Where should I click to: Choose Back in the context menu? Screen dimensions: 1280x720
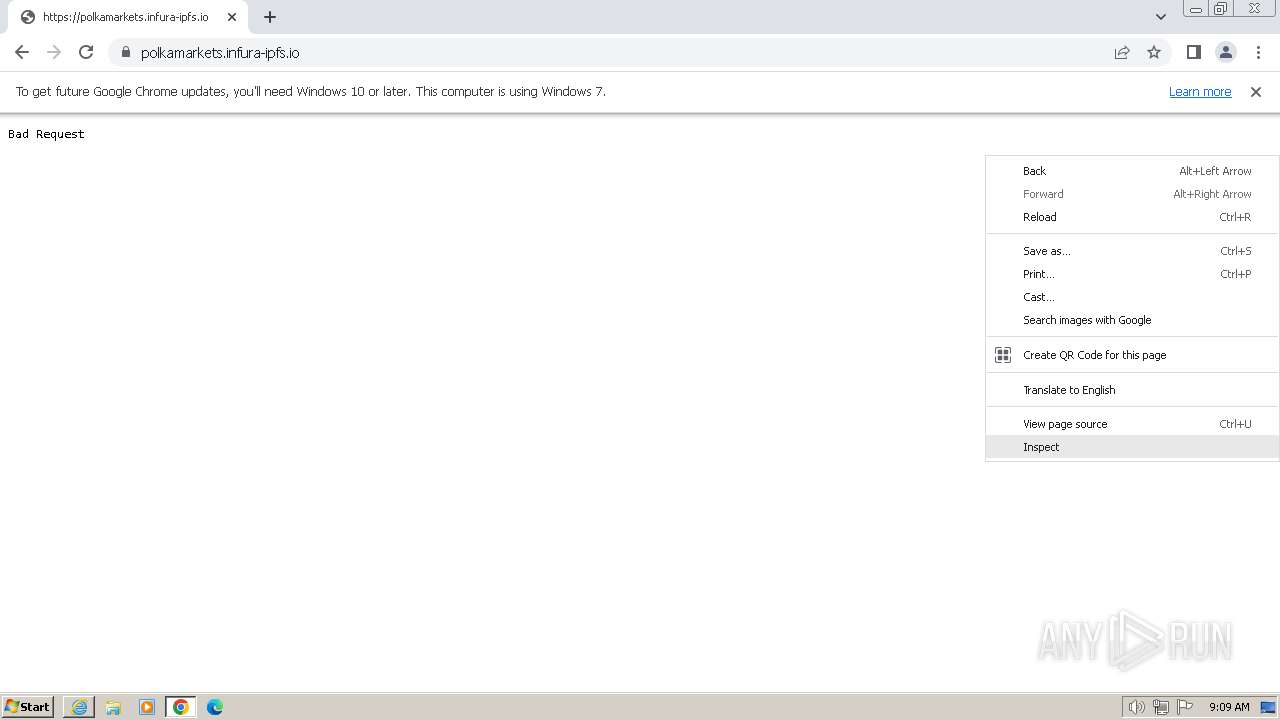(x=1132, y=171)
